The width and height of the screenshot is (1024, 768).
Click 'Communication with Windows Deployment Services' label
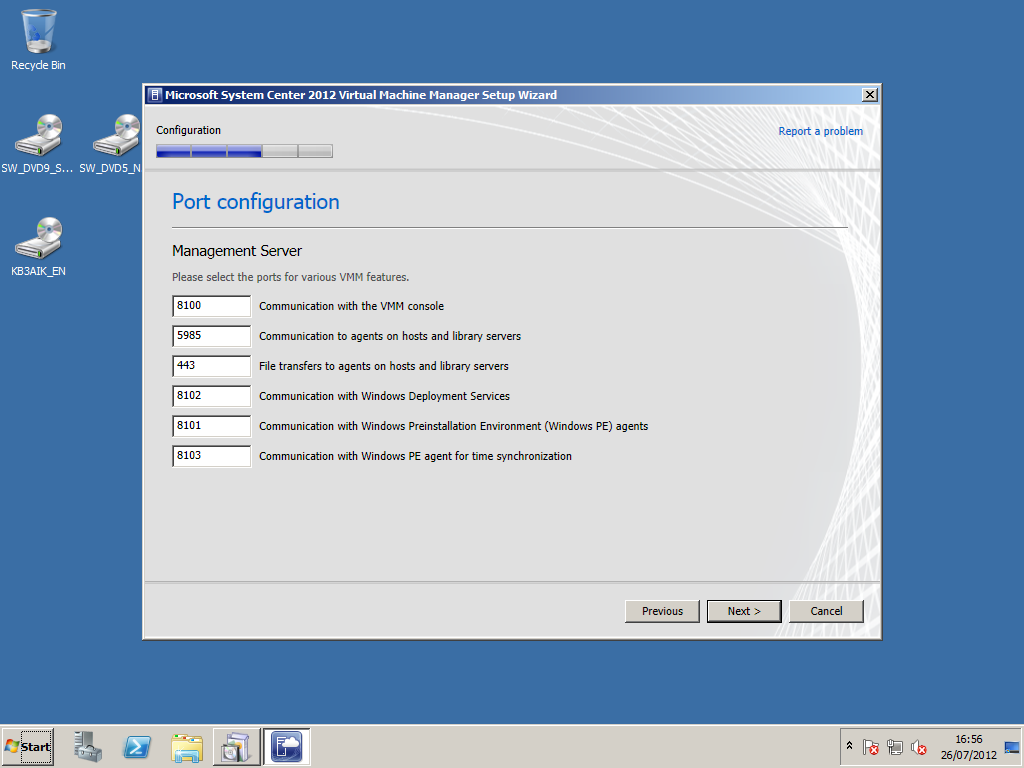384,396
